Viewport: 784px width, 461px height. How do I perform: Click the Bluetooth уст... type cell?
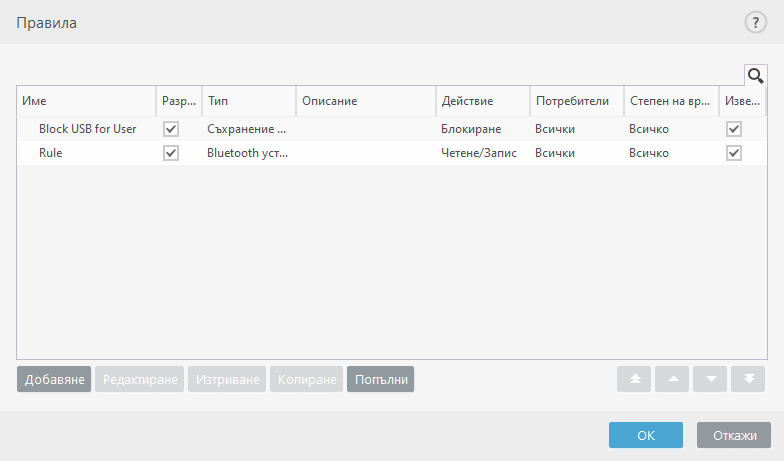248,153
